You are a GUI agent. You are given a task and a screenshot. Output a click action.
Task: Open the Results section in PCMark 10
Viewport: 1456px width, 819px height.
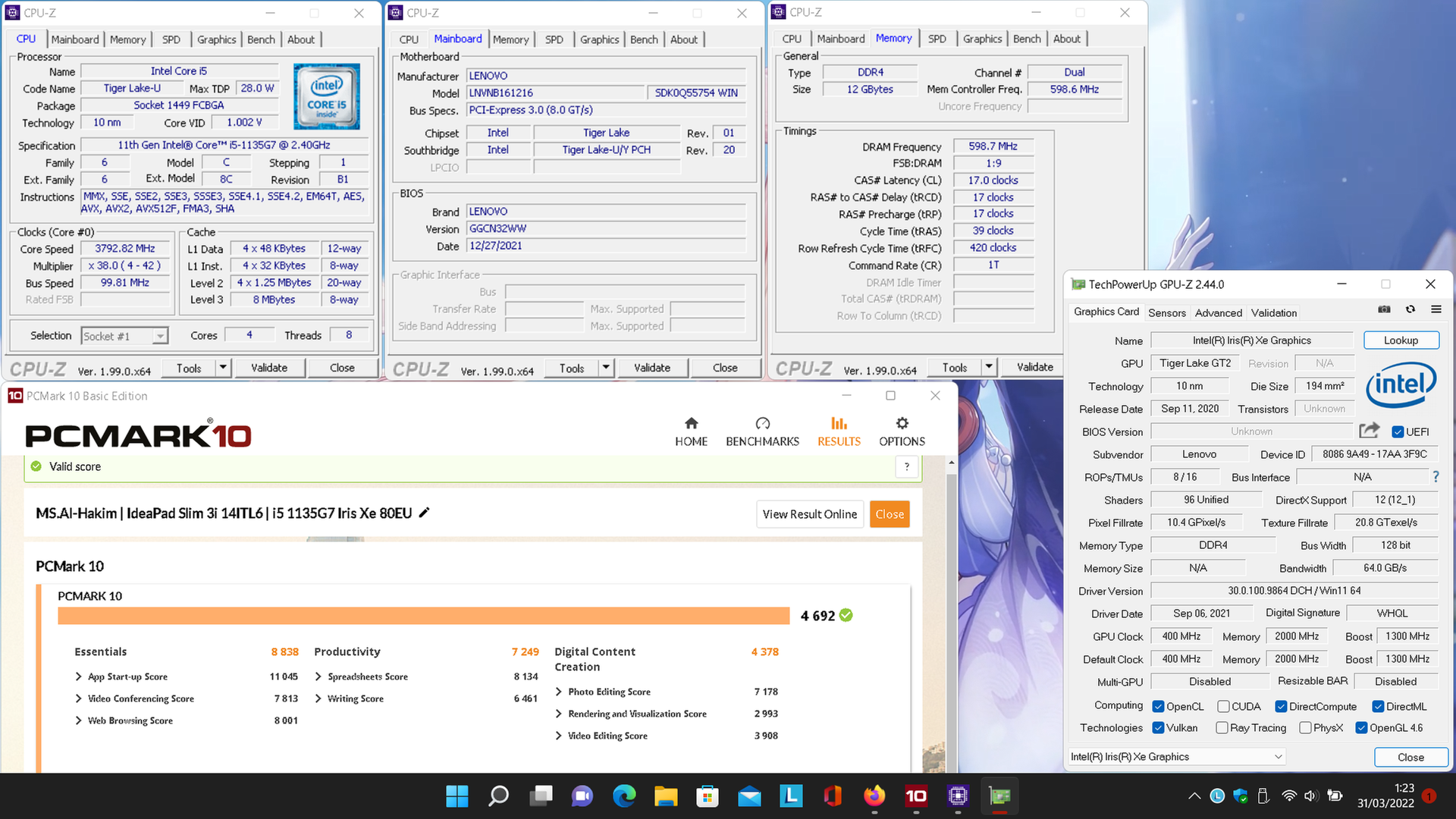(x=839, y=431)
